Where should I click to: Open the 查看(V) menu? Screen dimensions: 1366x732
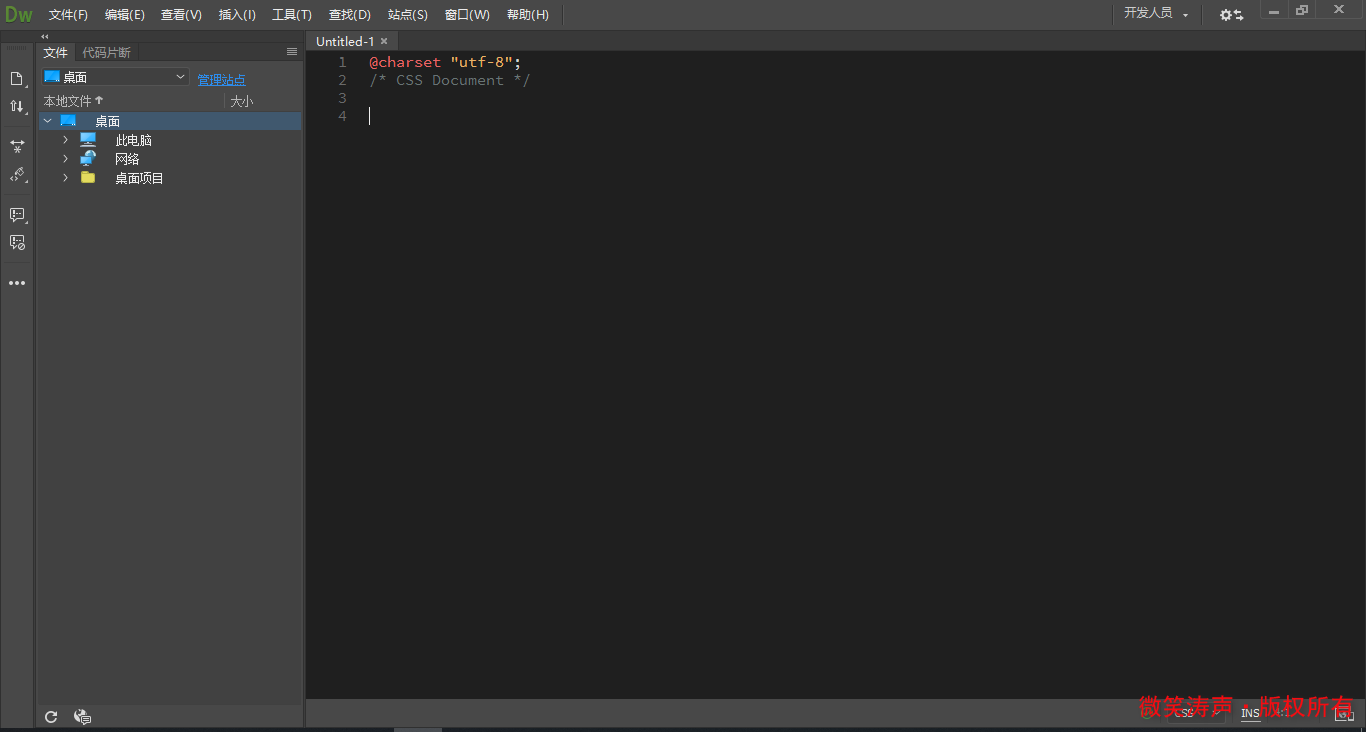click(181, 15)
